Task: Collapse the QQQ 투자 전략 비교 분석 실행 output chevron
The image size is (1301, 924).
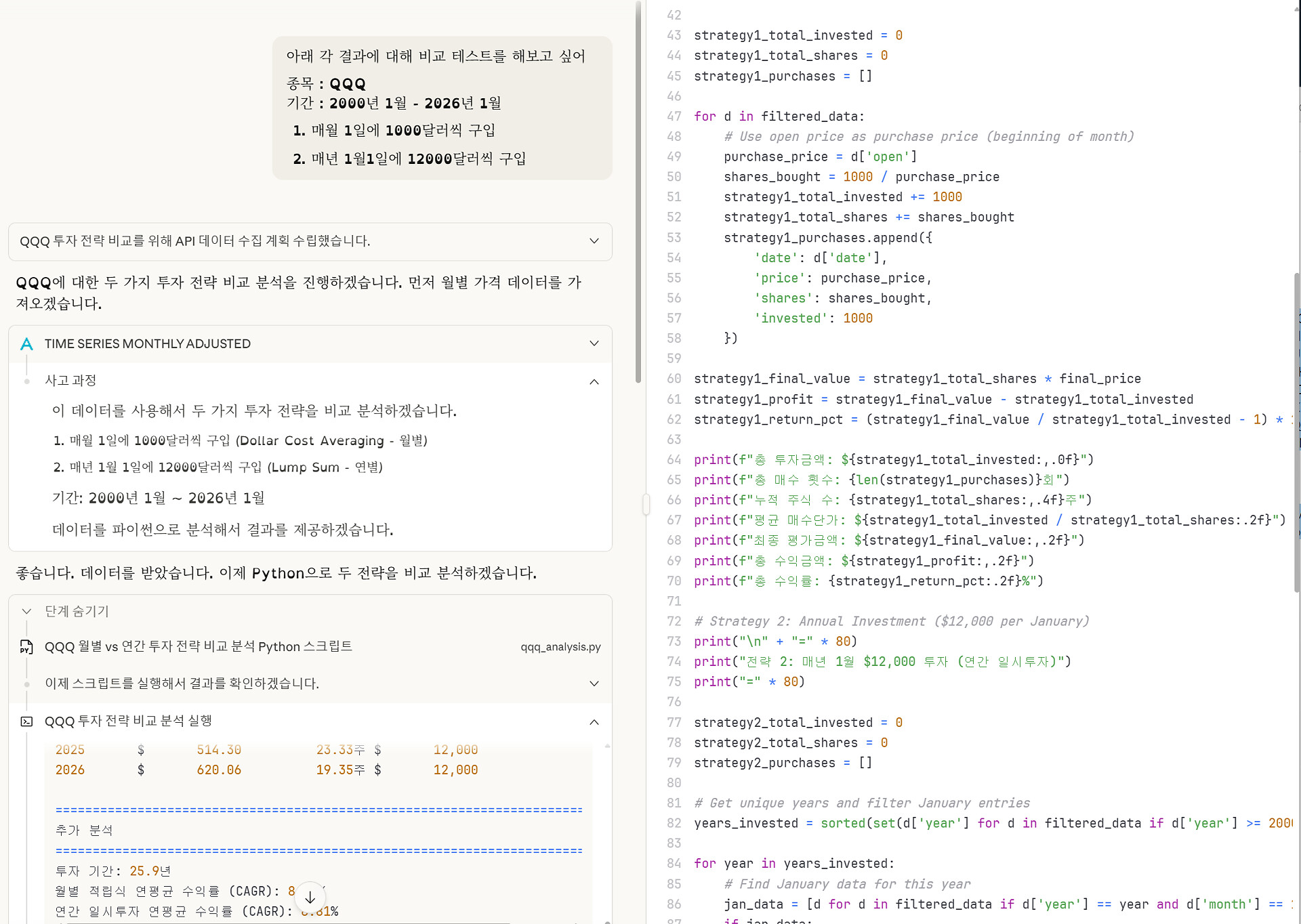Action: [594, 721]
